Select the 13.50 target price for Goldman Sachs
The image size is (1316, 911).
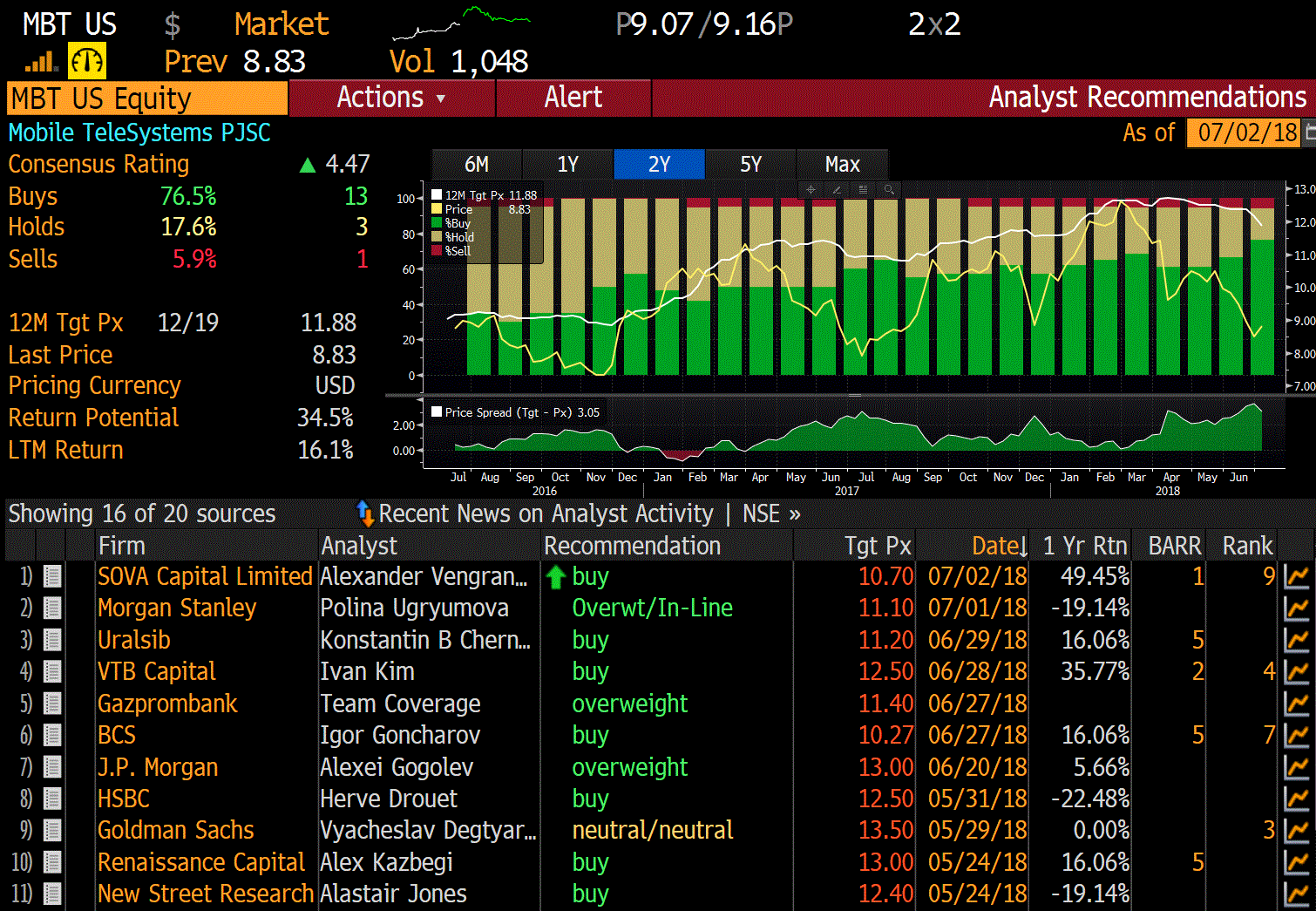[886, 831]
